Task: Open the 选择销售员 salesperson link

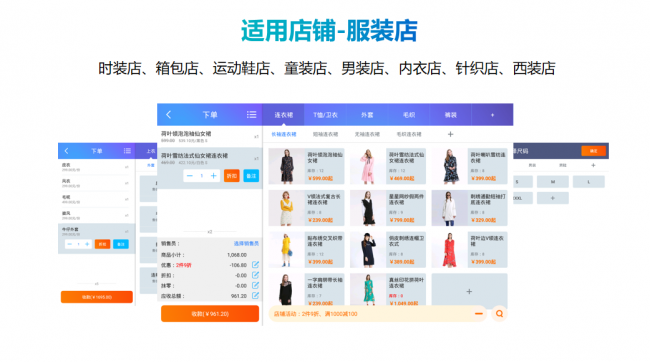Action: click(x=246, y=243)
